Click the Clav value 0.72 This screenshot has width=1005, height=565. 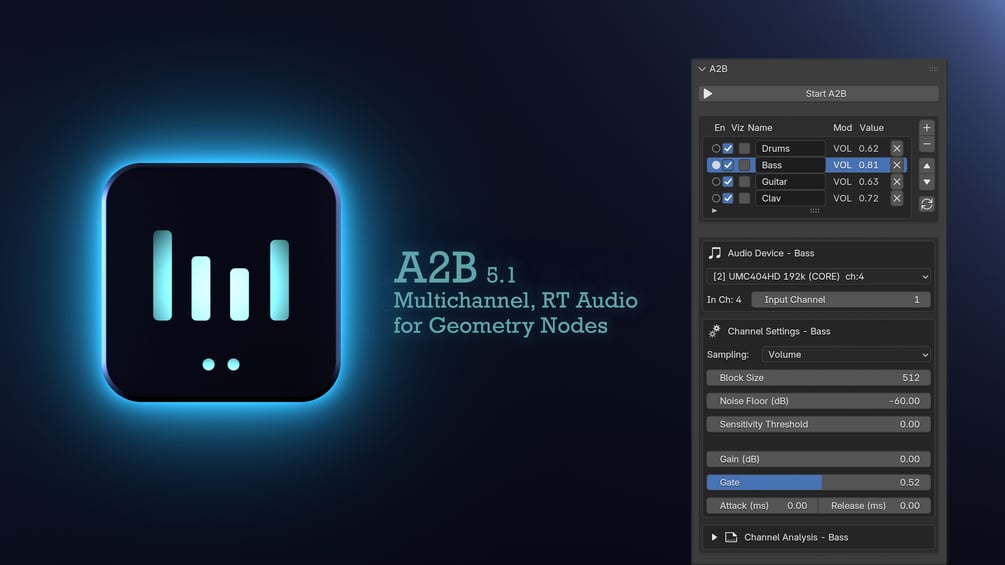(868, 198)
